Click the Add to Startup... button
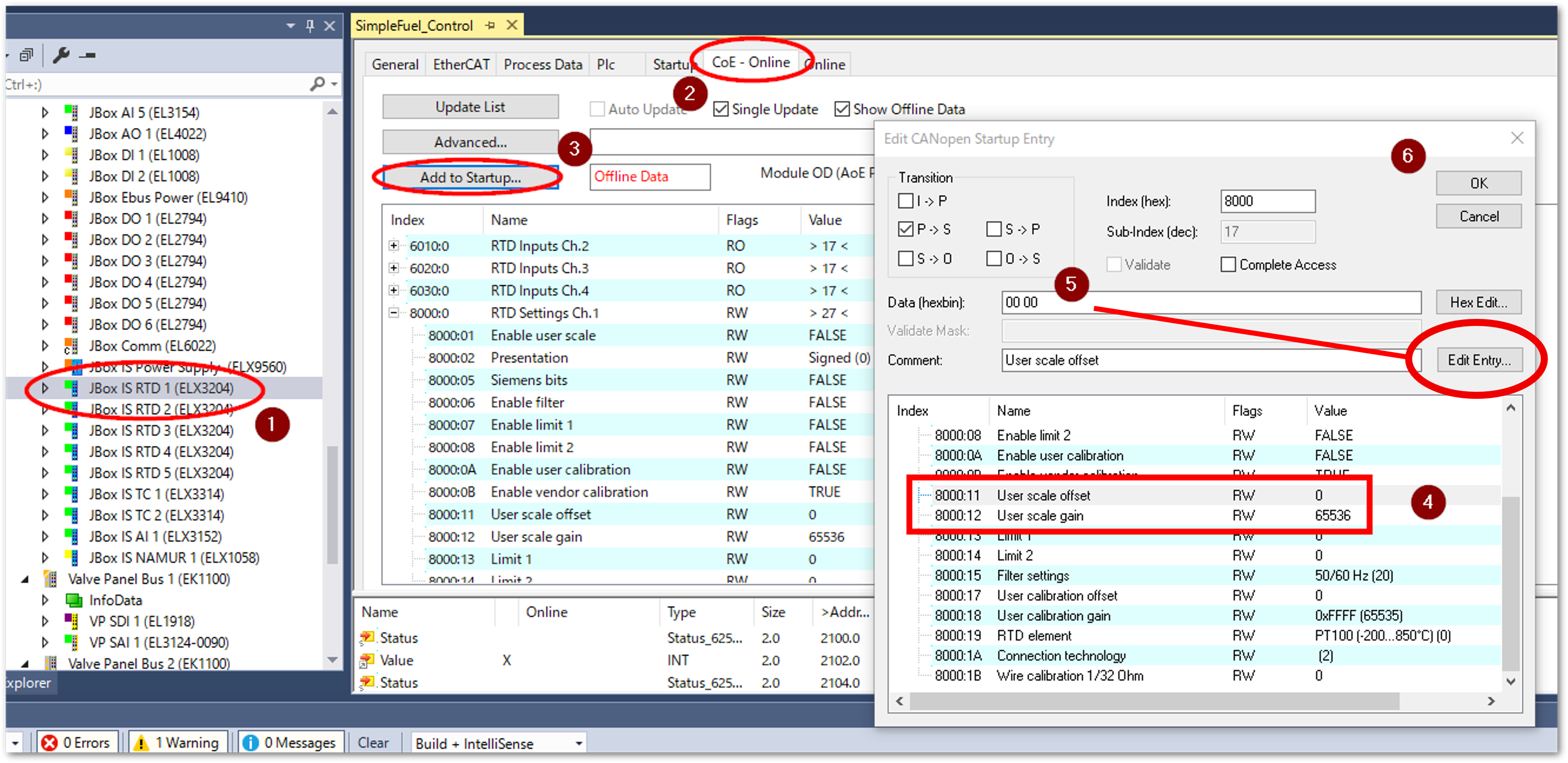This screenshot has width=1568, height=763. click(470, 178)
